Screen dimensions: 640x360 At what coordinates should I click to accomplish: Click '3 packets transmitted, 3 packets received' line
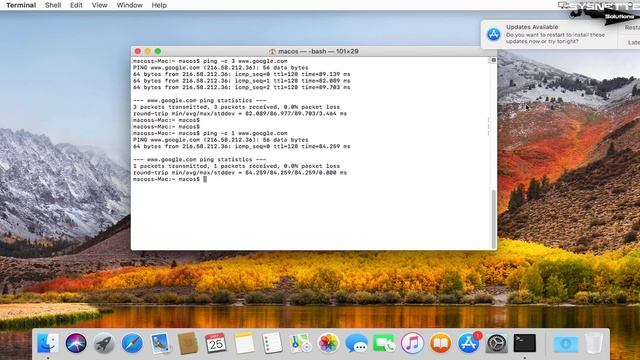[x=236, y=107]
